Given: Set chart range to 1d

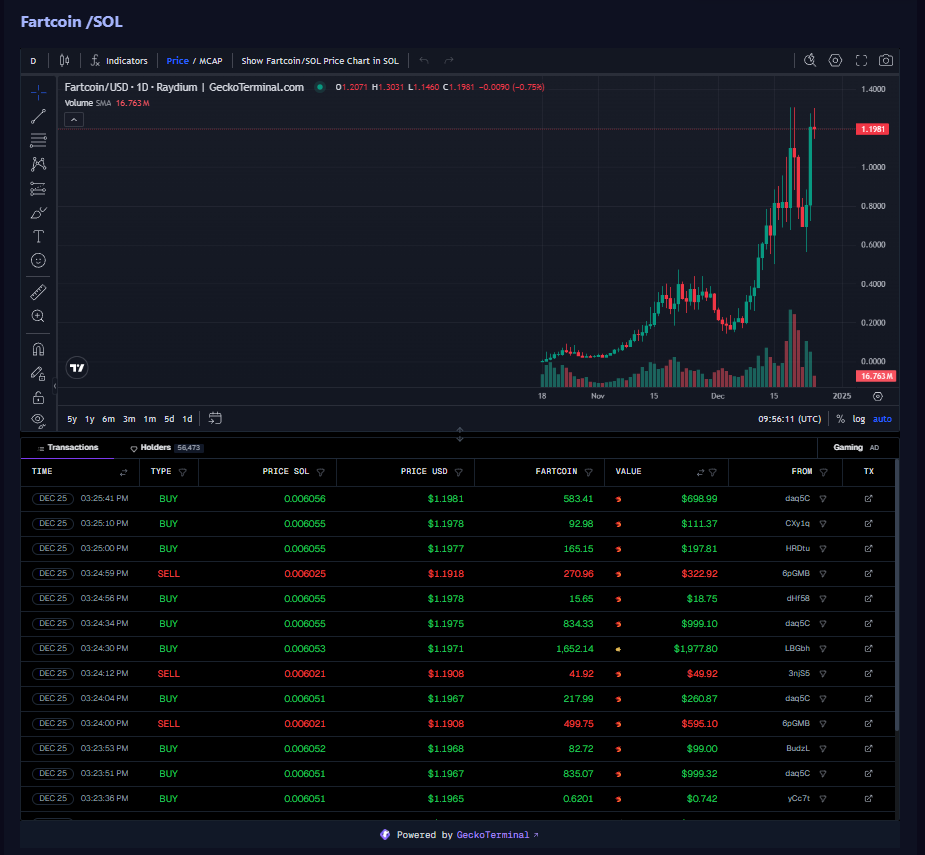Looking at the screenshot, I should click(x=187, y=419).
